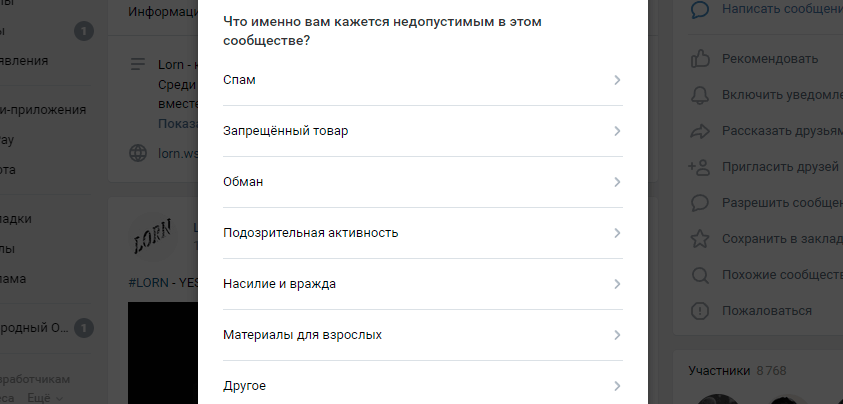Viewport: 843px width, 404px height.
Task: Expand the Спам chevron arrow
Action: 617,80
